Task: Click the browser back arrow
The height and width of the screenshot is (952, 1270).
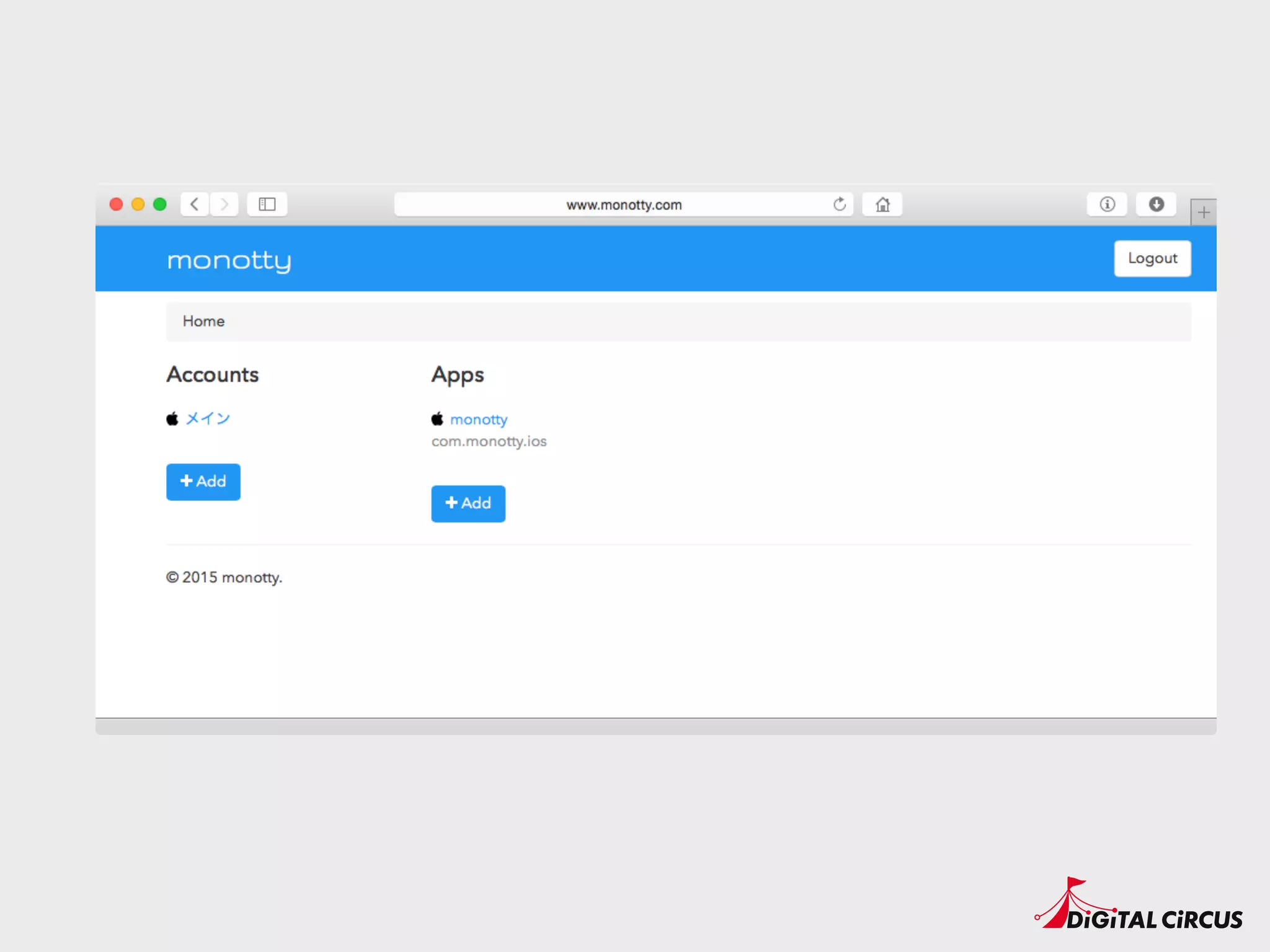Action: pyautogui.click(x=195, y=204)
